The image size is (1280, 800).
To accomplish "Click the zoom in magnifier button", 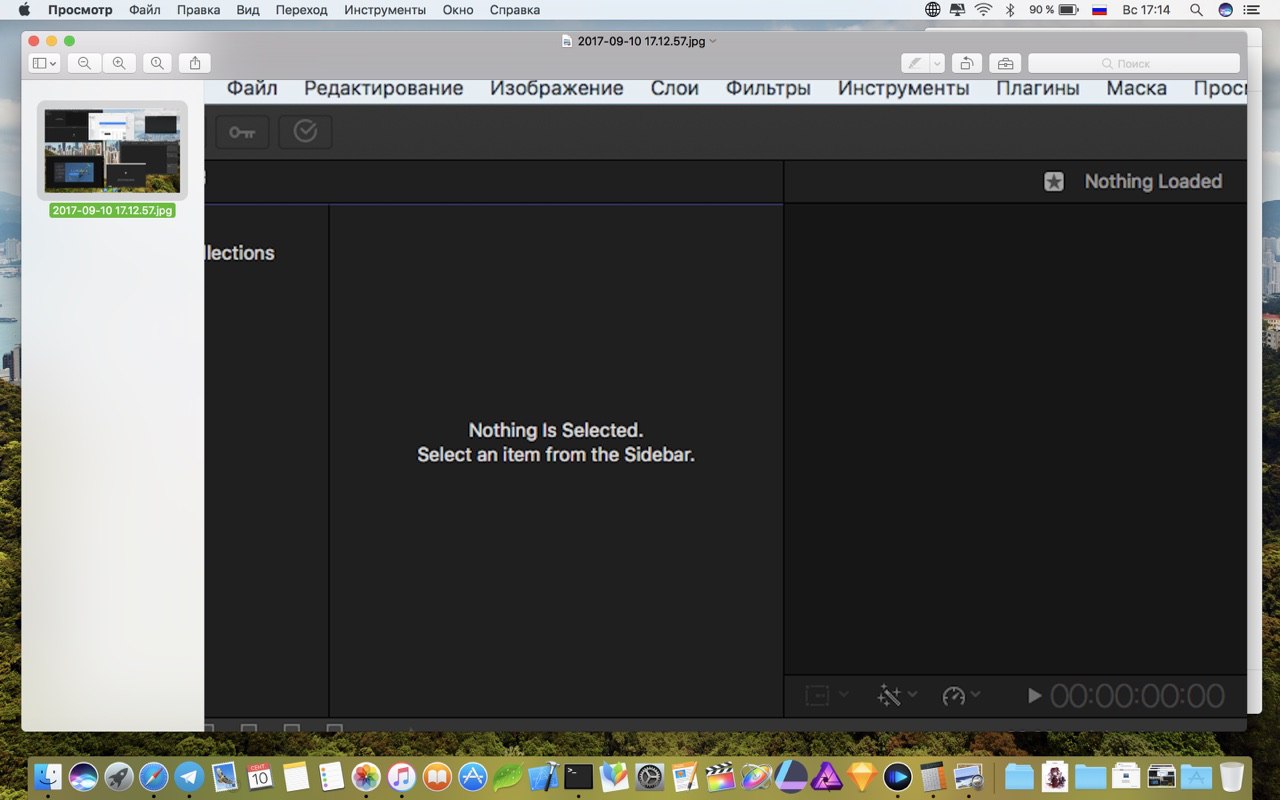I will coord(119,63).
